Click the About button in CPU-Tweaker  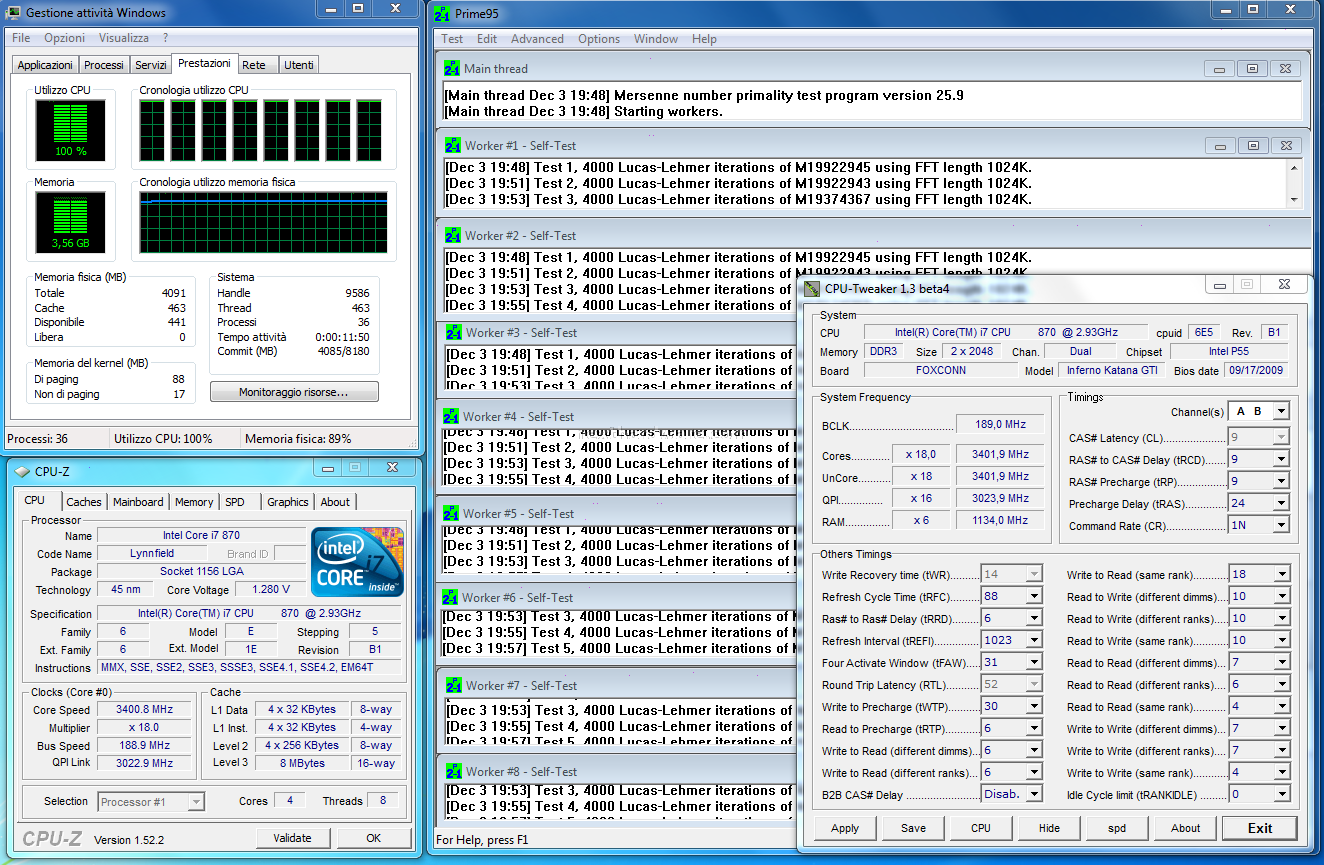(1185, 828)
